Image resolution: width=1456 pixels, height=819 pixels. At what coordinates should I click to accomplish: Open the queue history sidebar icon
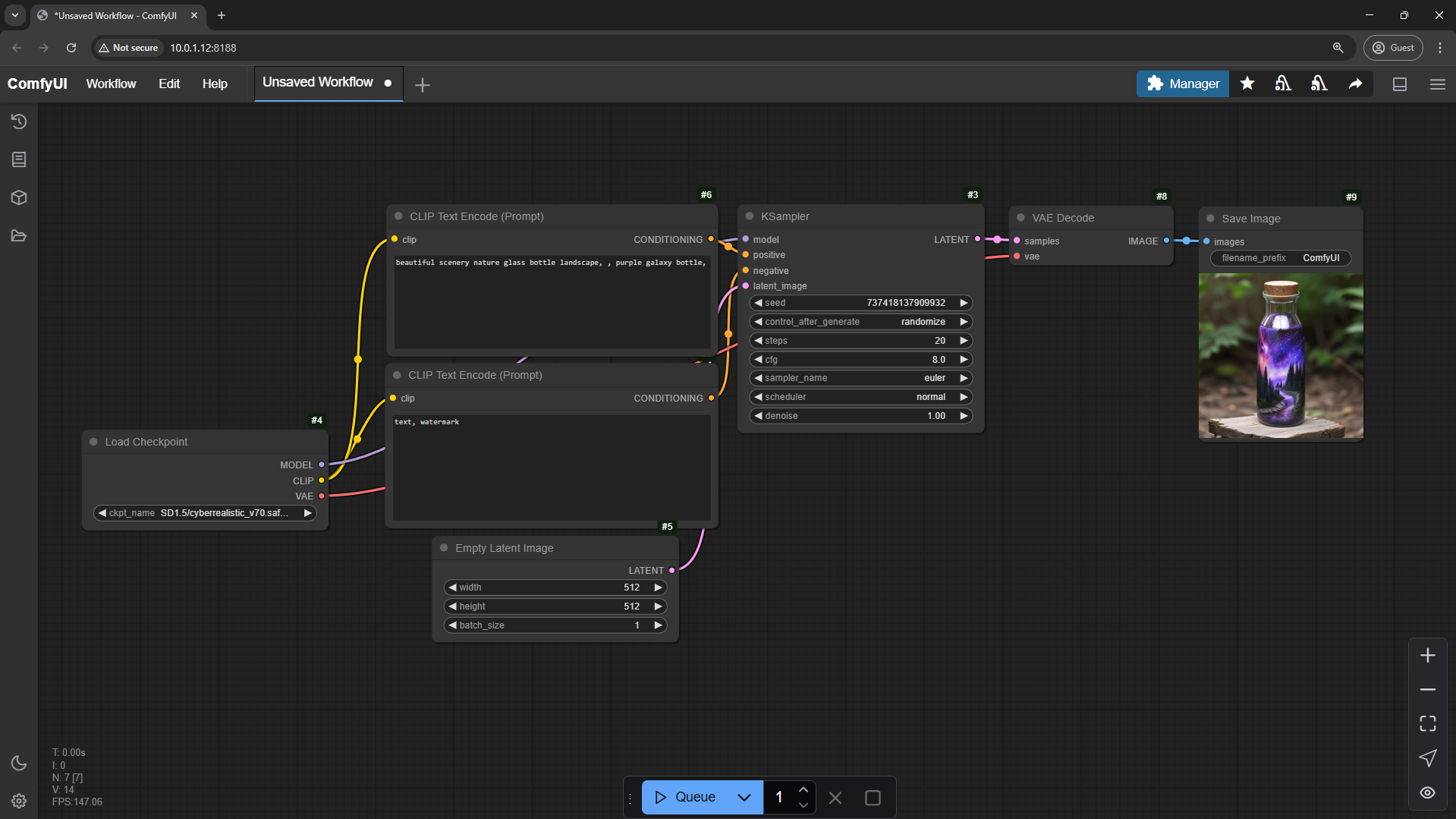click(19, 121)
